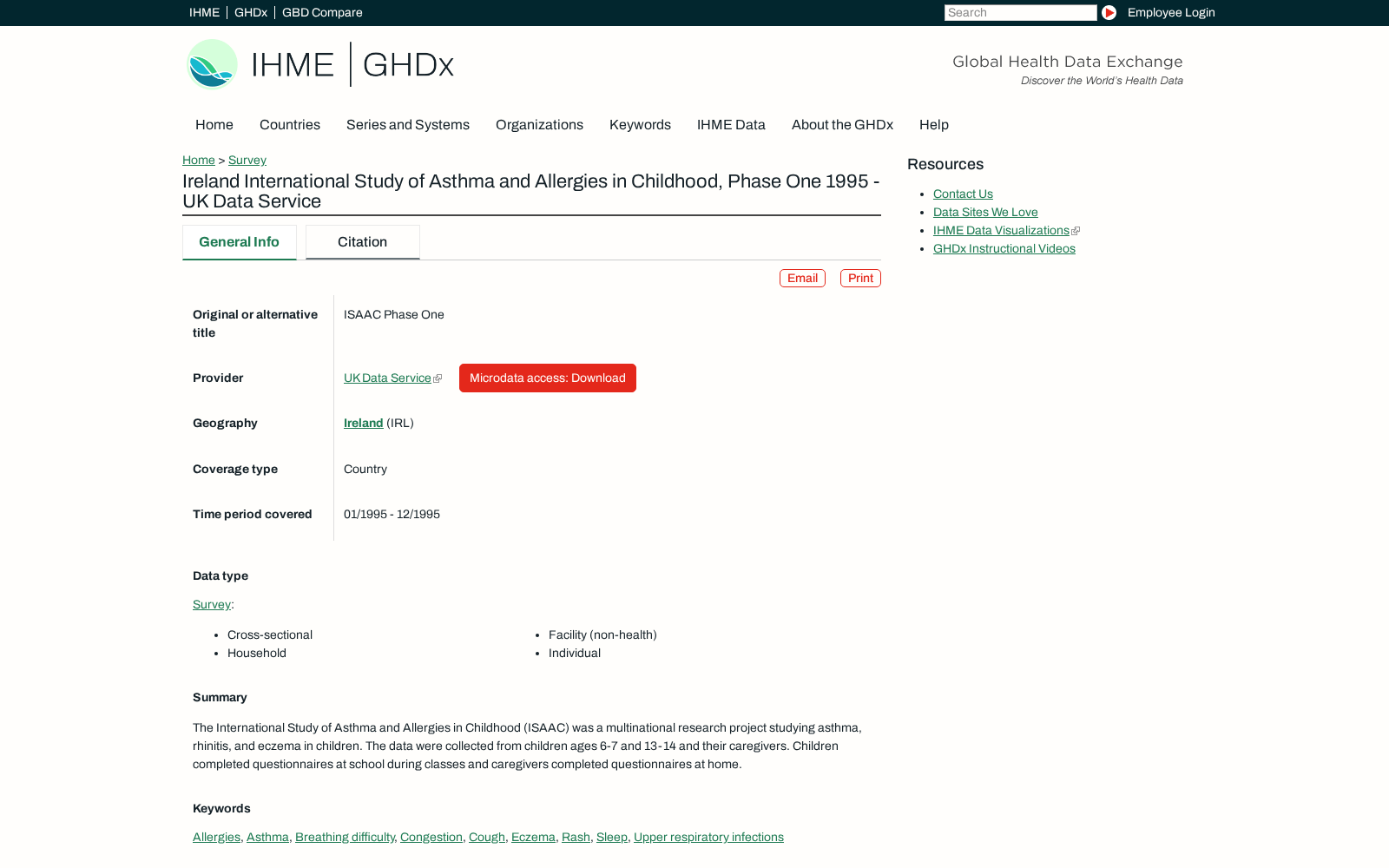
Task: Click the '01/1995 - 12/1995' time period value
Action: click(x=392, y=515)
